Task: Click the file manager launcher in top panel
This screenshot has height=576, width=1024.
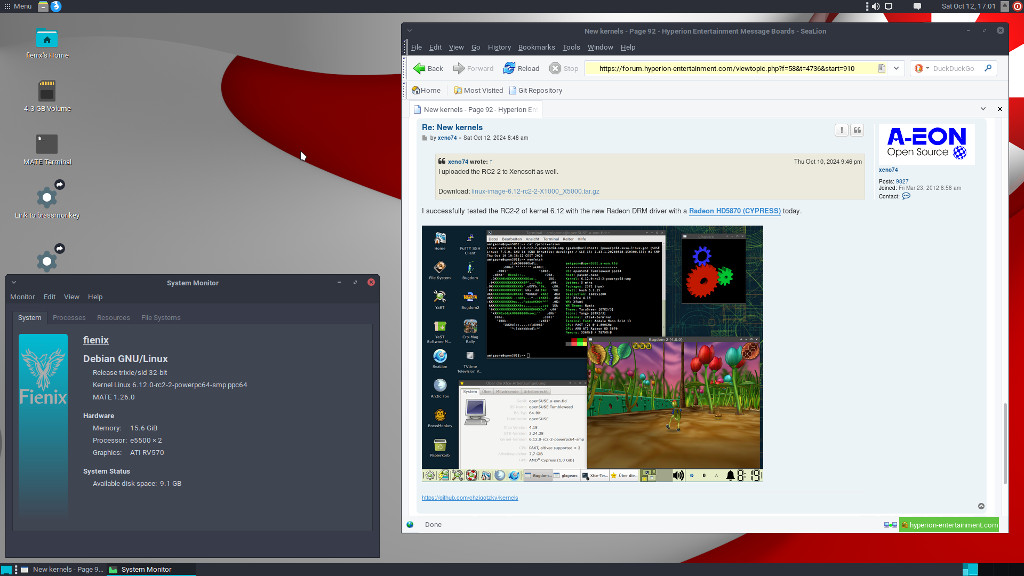Action: [43, 6]
